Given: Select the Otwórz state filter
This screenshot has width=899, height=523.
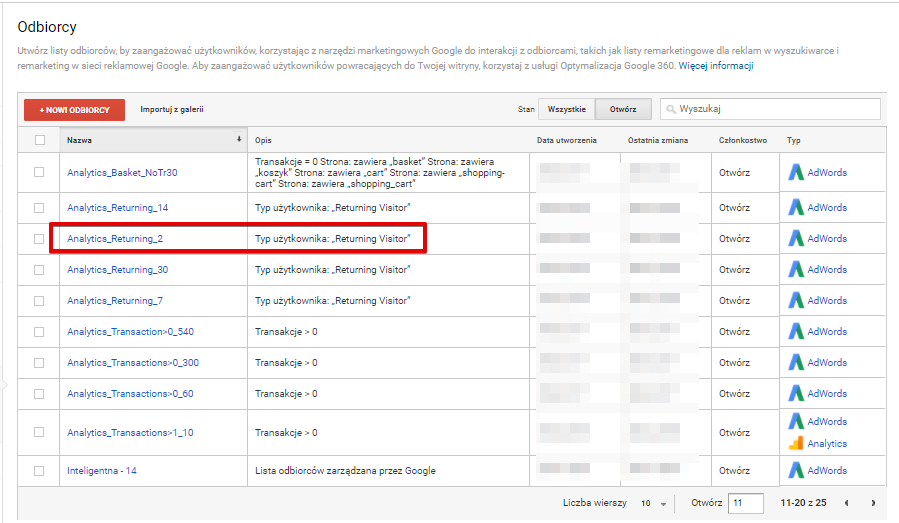Looking at the screenshot, I should point(623,109).
